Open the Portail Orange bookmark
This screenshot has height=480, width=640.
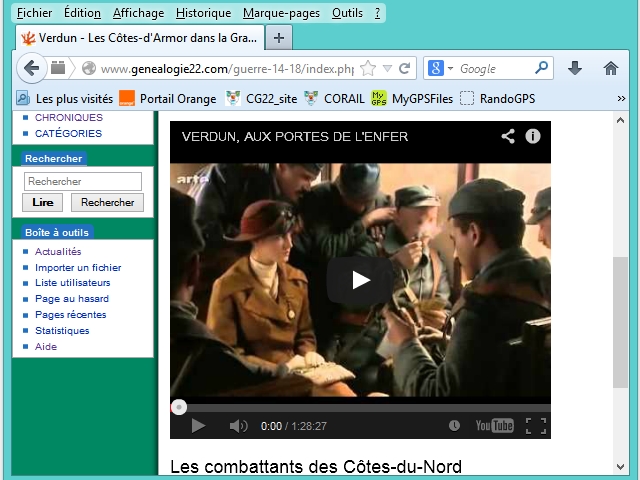[x=167, y=99]
